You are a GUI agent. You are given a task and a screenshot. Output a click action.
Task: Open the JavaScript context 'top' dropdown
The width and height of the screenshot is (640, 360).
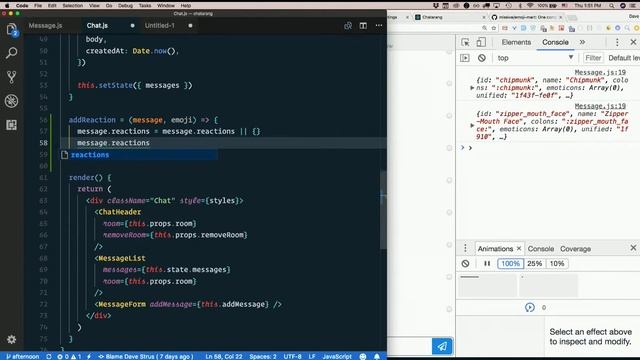(535, 58)
